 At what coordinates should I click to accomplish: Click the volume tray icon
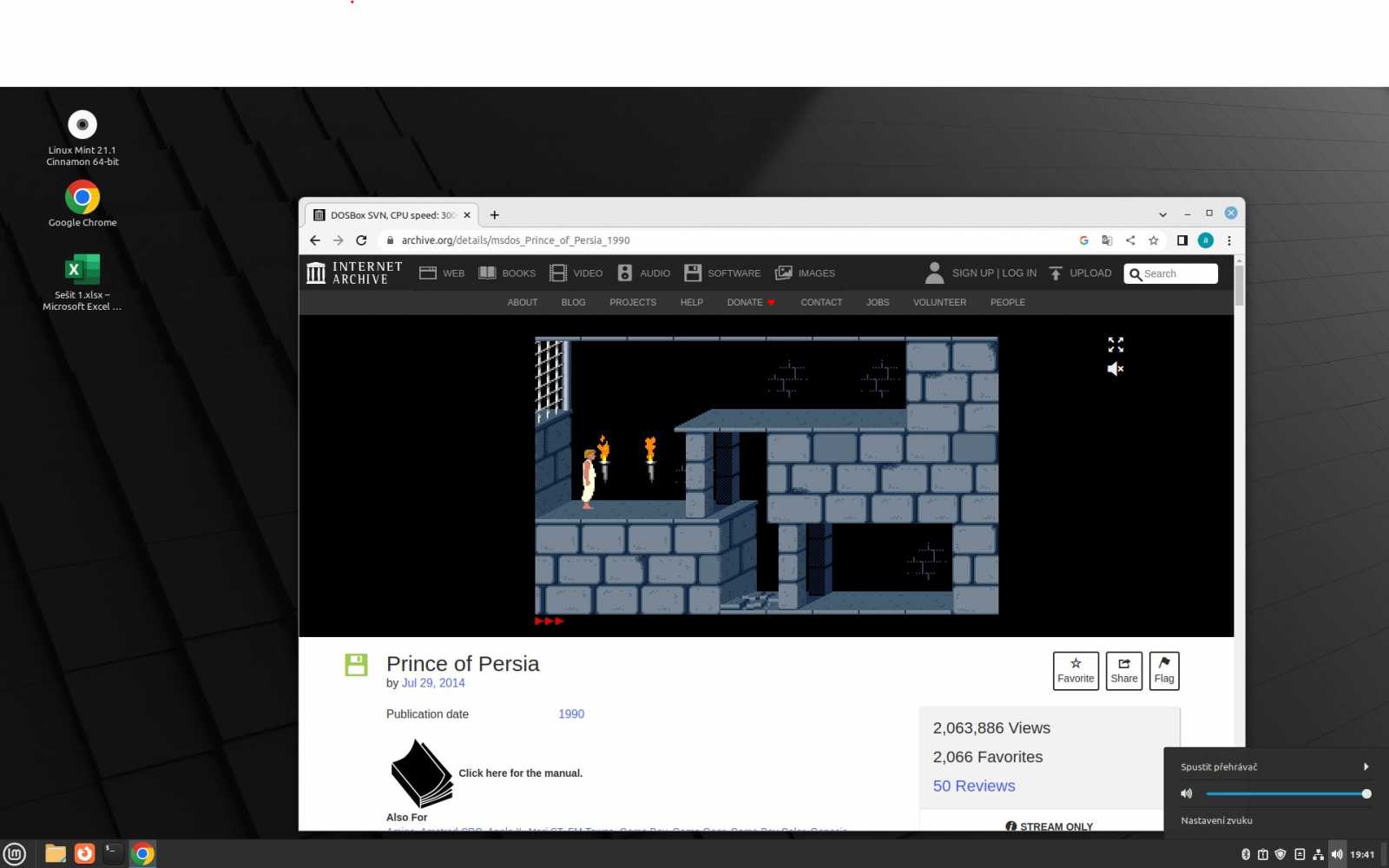tap(1337, 854)
